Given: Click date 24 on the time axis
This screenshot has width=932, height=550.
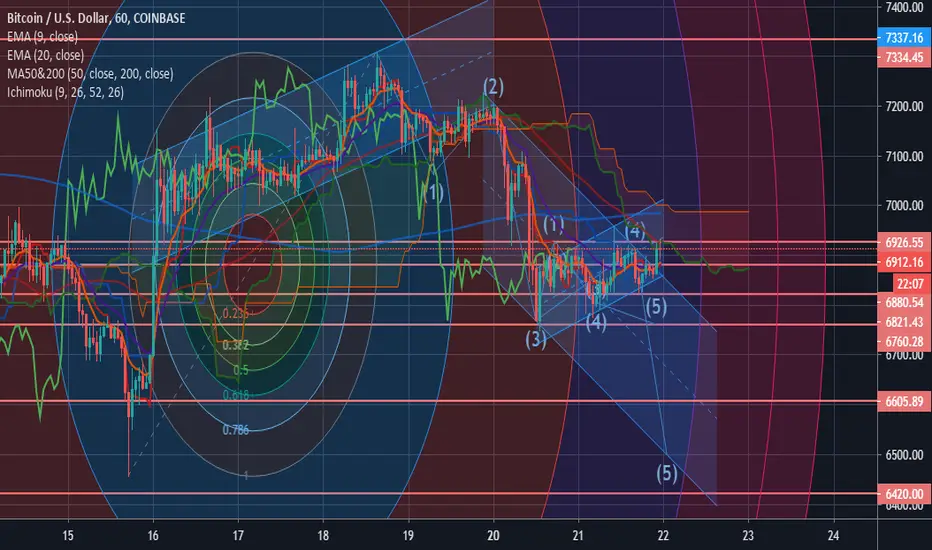Looking at the screenshot, I should pos(833,535).
